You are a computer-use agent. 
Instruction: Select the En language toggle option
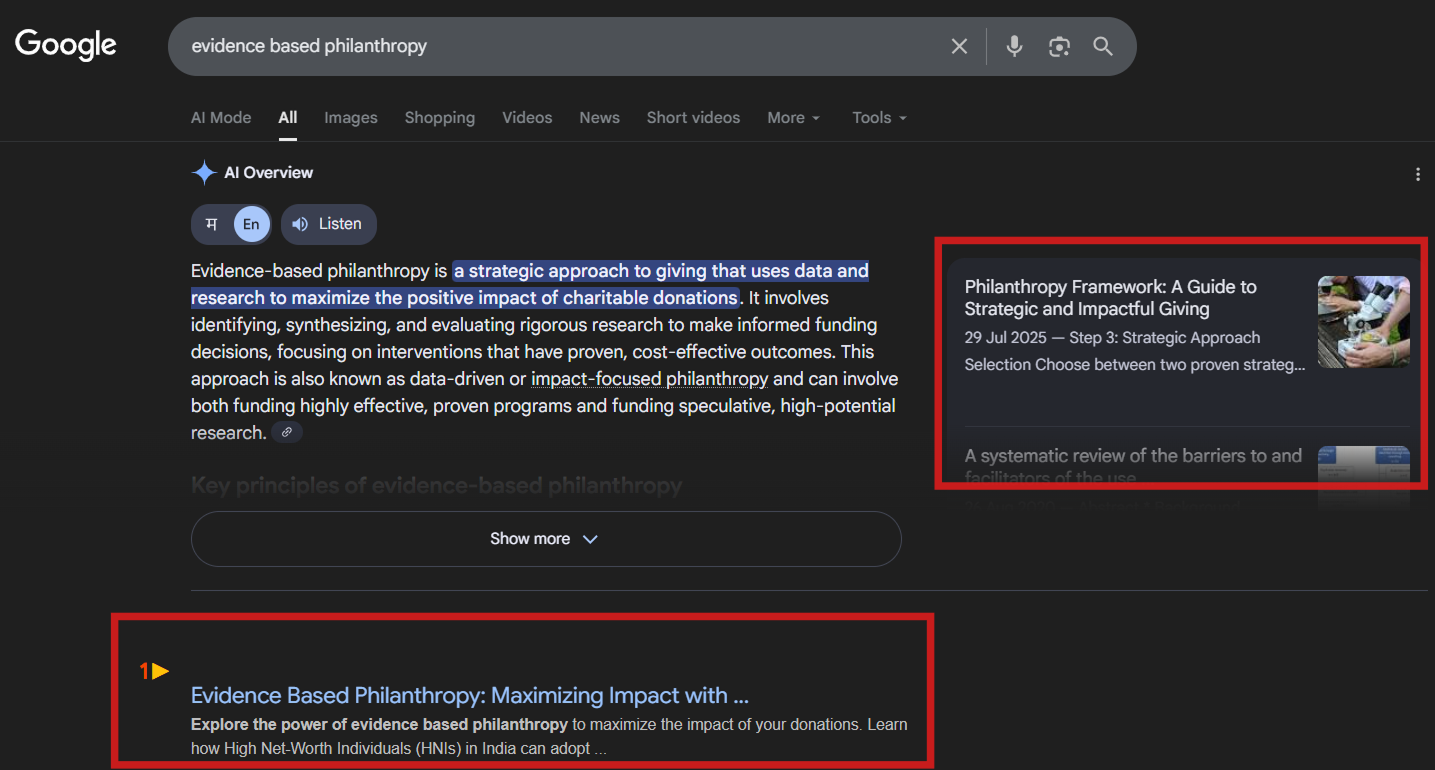point(251,224)
